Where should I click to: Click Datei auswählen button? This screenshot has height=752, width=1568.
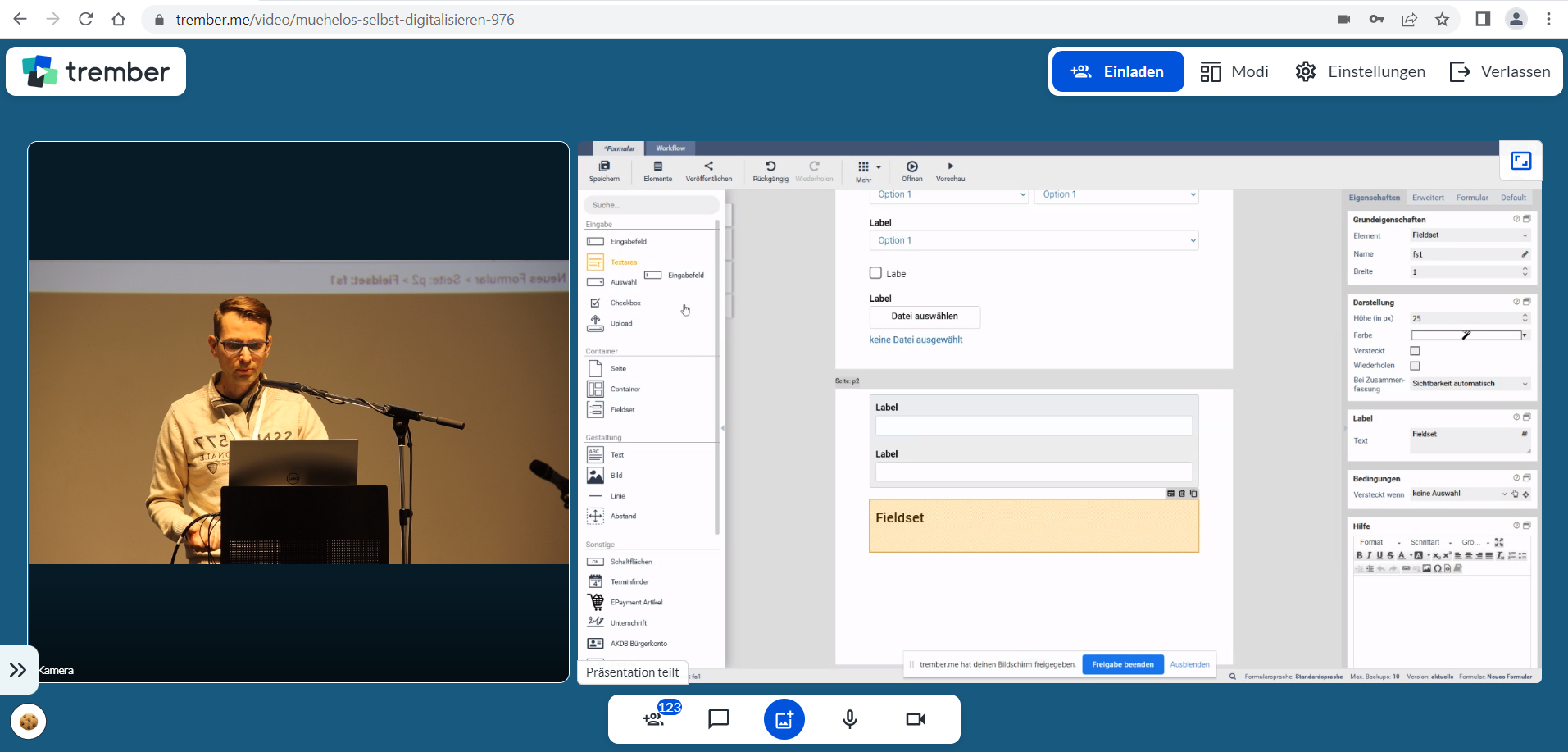925,317
